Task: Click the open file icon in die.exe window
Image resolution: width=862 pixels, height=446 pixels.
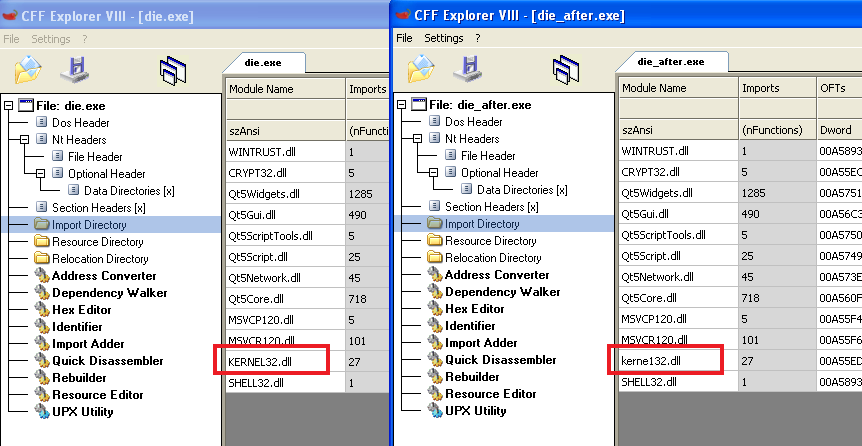Action: (27, 69)
